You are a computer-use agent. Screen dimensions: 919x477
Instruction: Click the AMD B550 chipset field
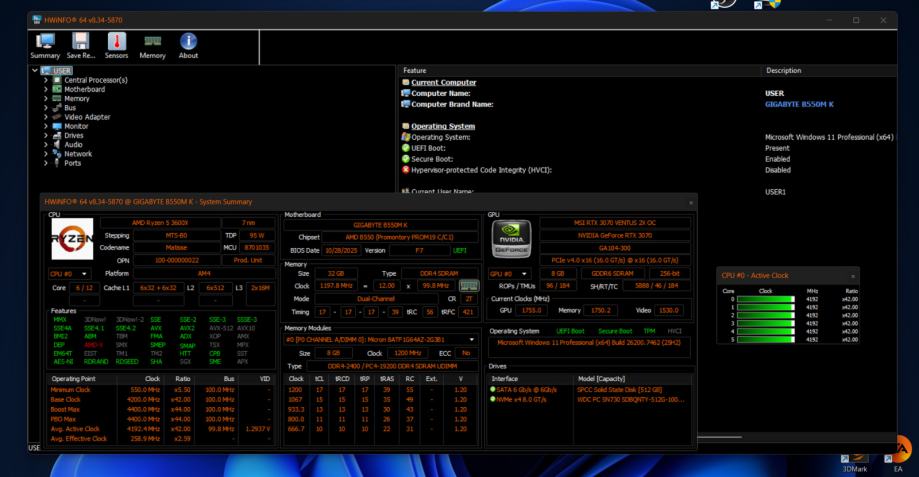tap(400, 237)
